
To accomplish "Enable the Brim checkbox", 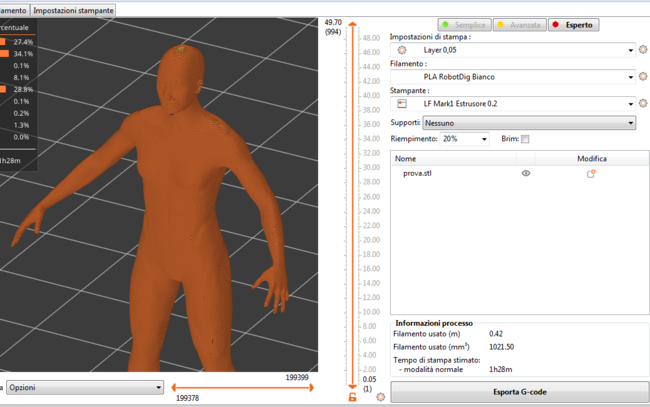I will (x=525, y=139).
